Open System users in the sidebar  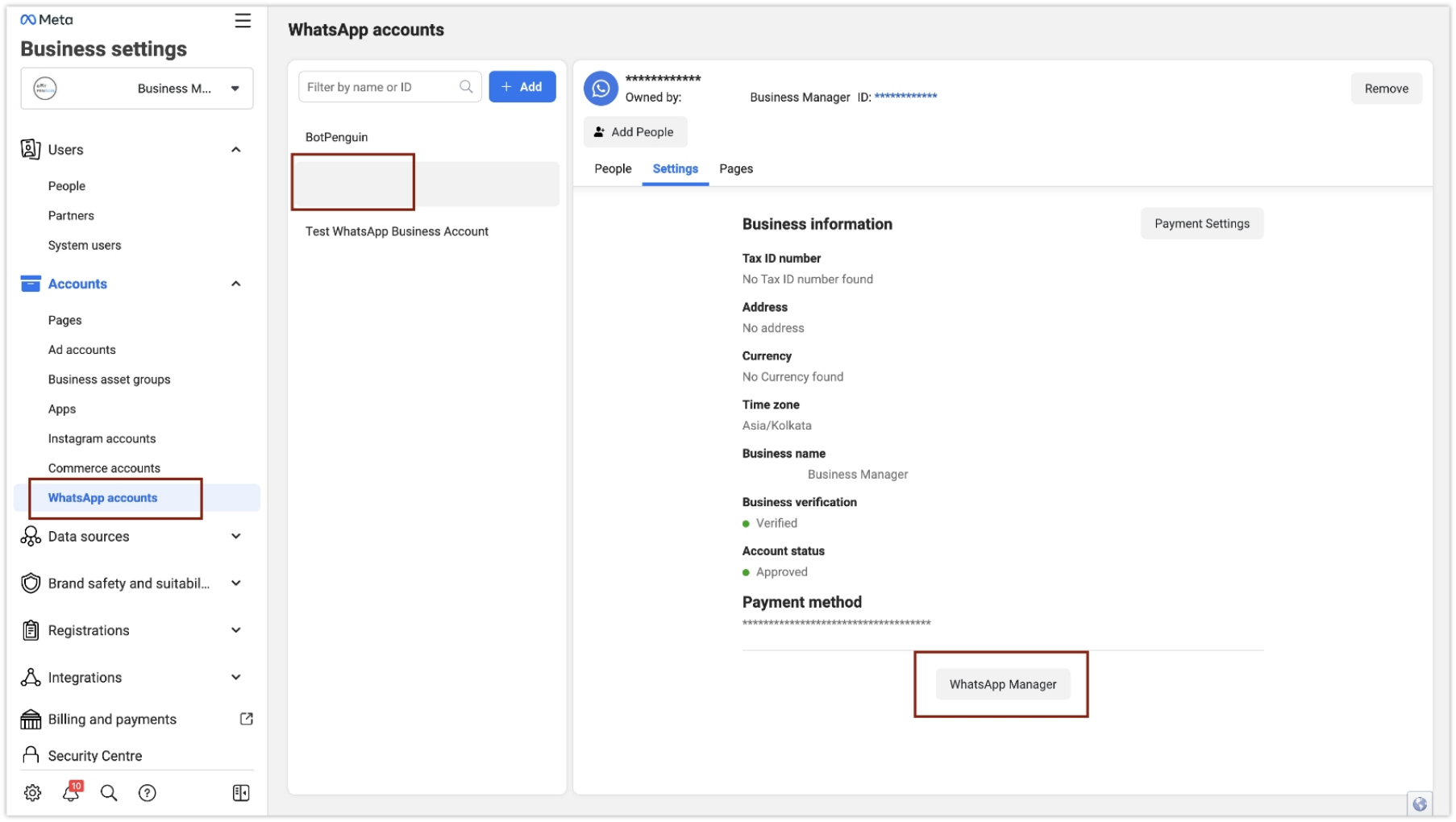click(85, 246)
